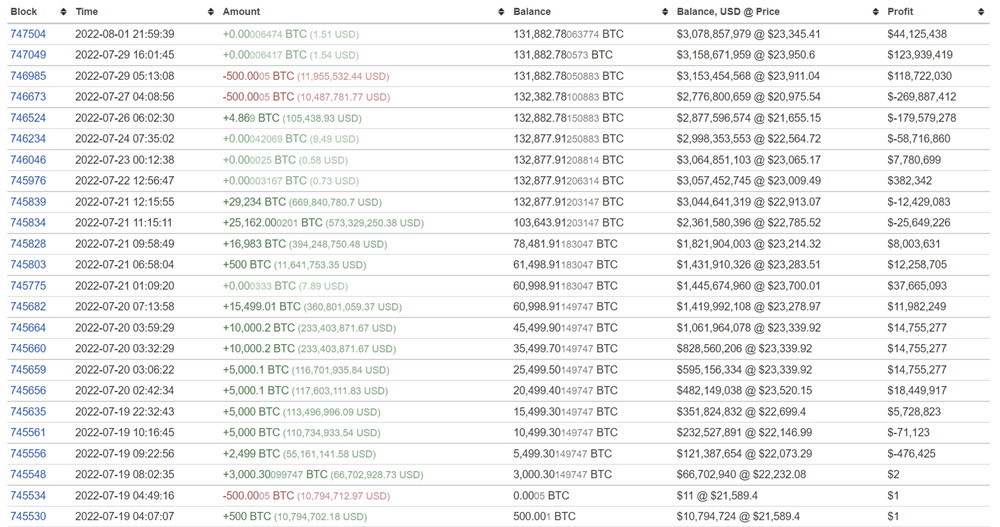Open block 746673 link
This screenshot has height=527, width=1000.
click(28, 97)
